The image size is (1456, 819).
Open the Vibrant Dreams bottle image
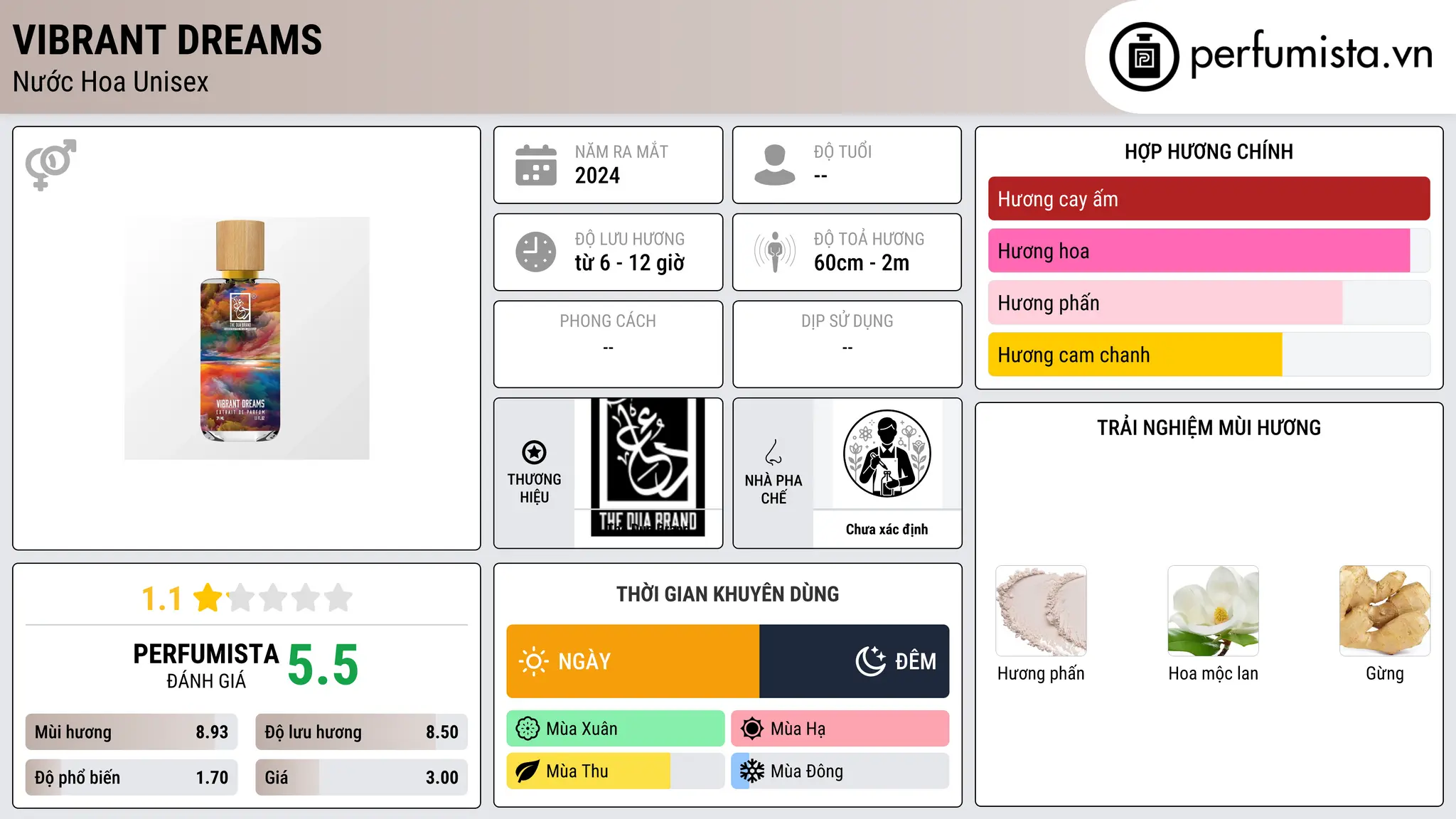[247, 338]
